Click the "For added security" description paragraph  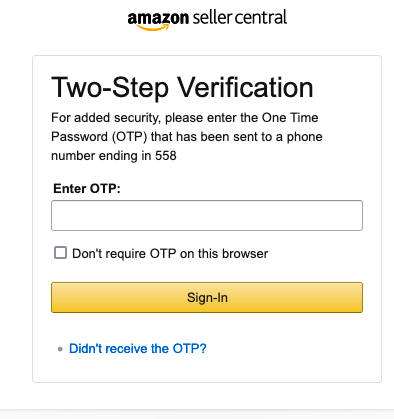[187, 137]
